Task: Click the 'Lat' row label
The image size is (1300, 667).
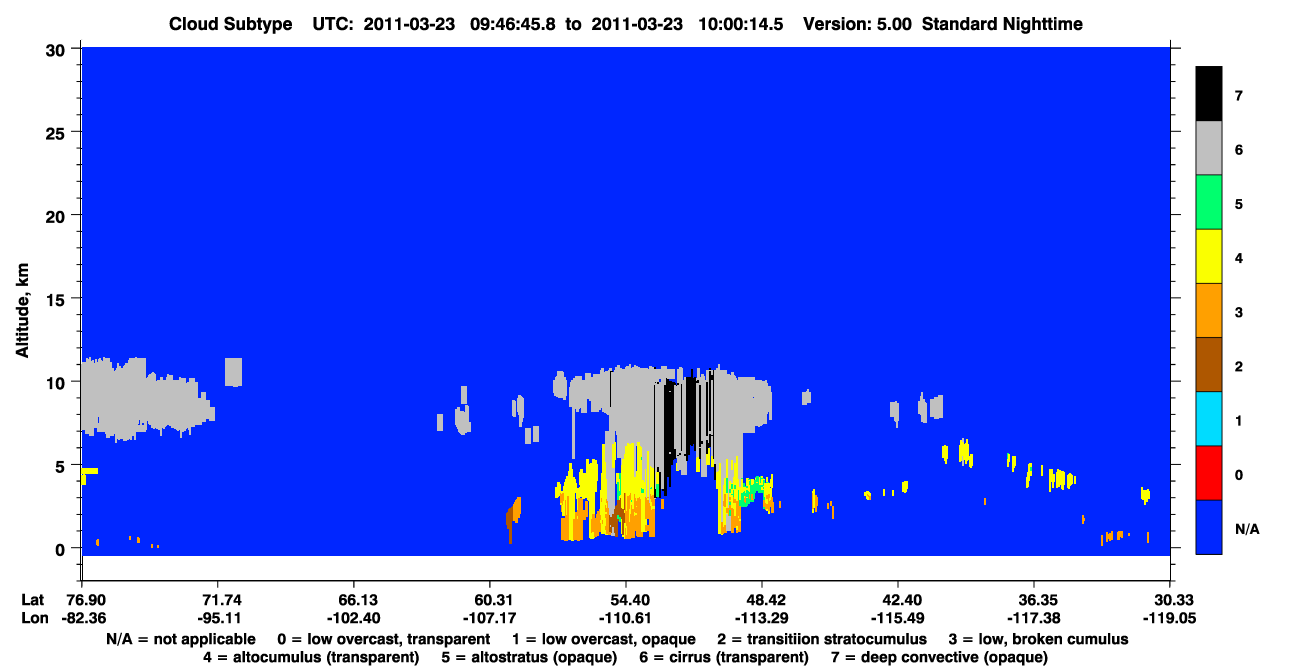Action: tap(33, 599)
